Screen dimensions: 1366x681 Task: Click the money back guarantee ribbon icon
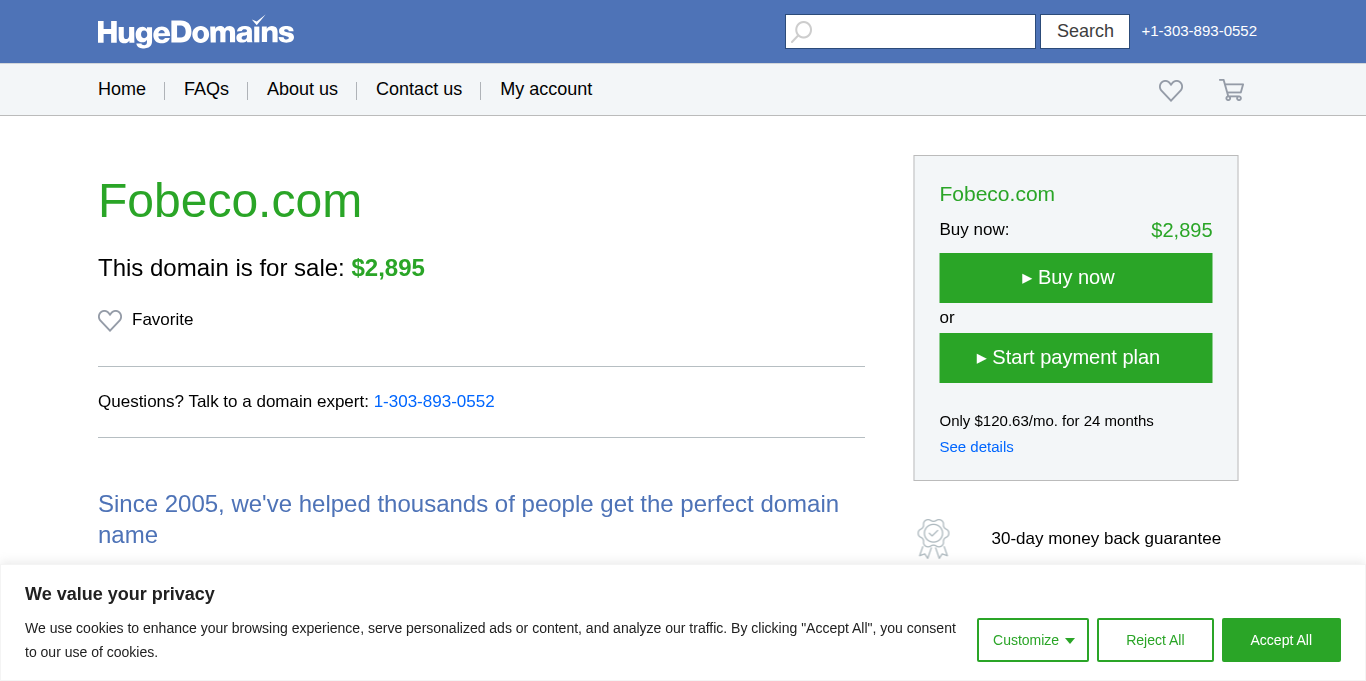click(933, 538)
